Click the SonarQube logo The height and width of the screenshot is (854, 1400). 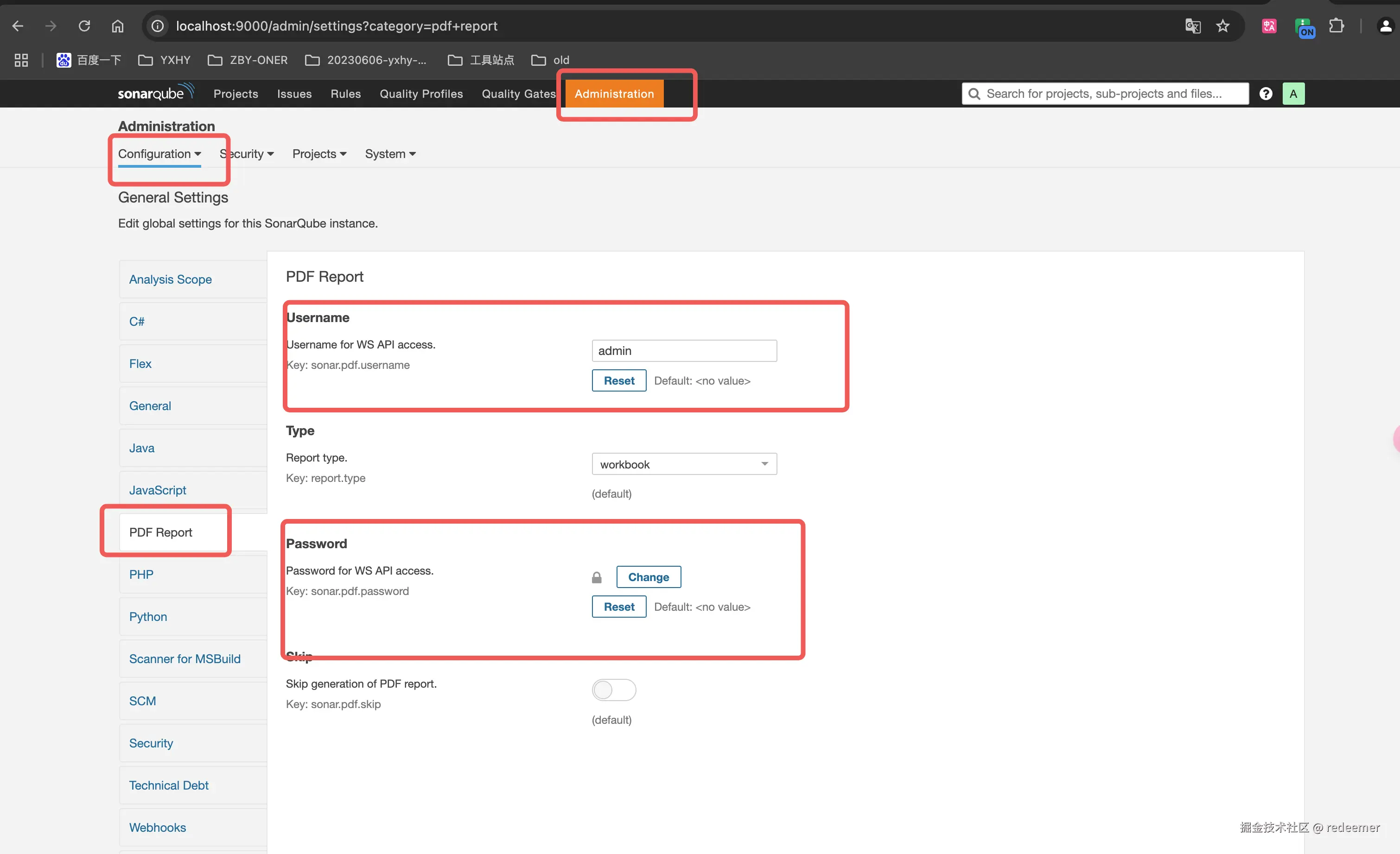155,93
